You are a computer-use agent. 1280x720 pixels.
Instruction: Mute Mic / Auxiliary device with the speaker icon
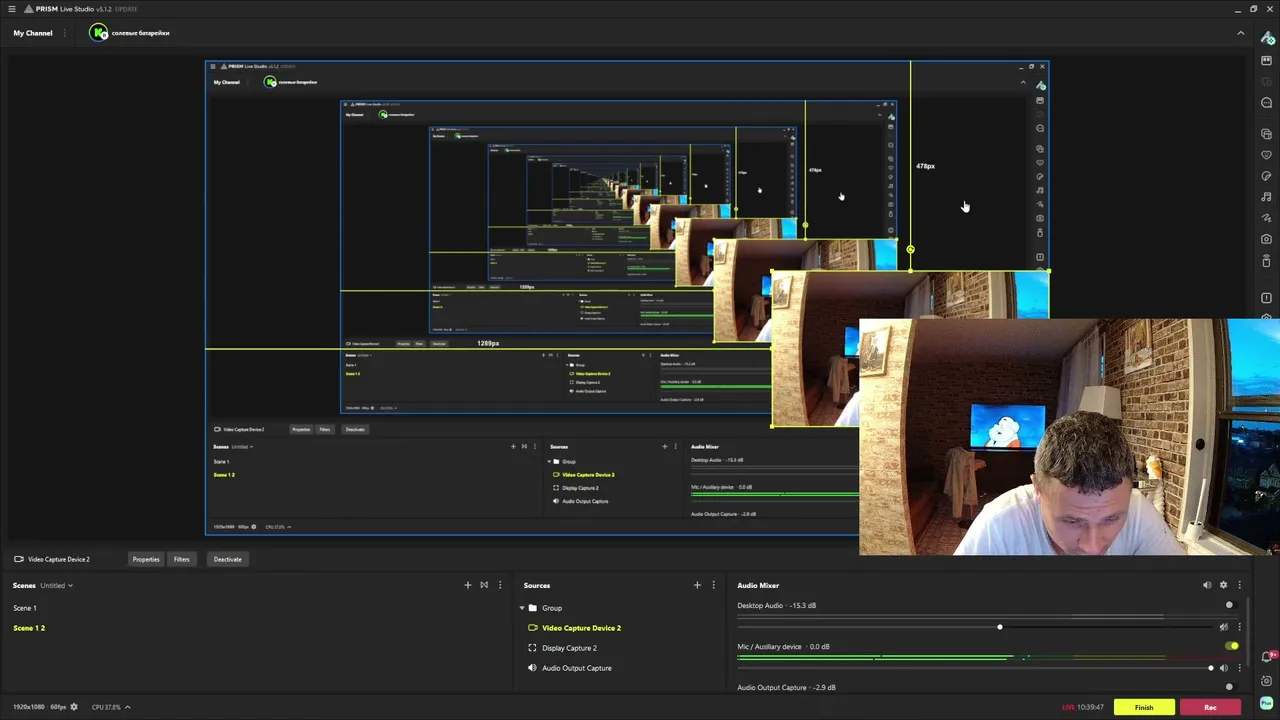(x=1223, y=668)
